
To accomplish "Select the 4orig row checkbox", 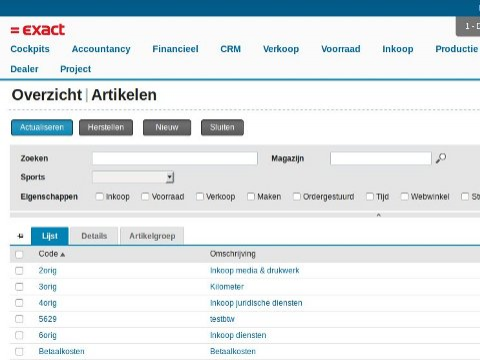I will [x=19, y=303].
